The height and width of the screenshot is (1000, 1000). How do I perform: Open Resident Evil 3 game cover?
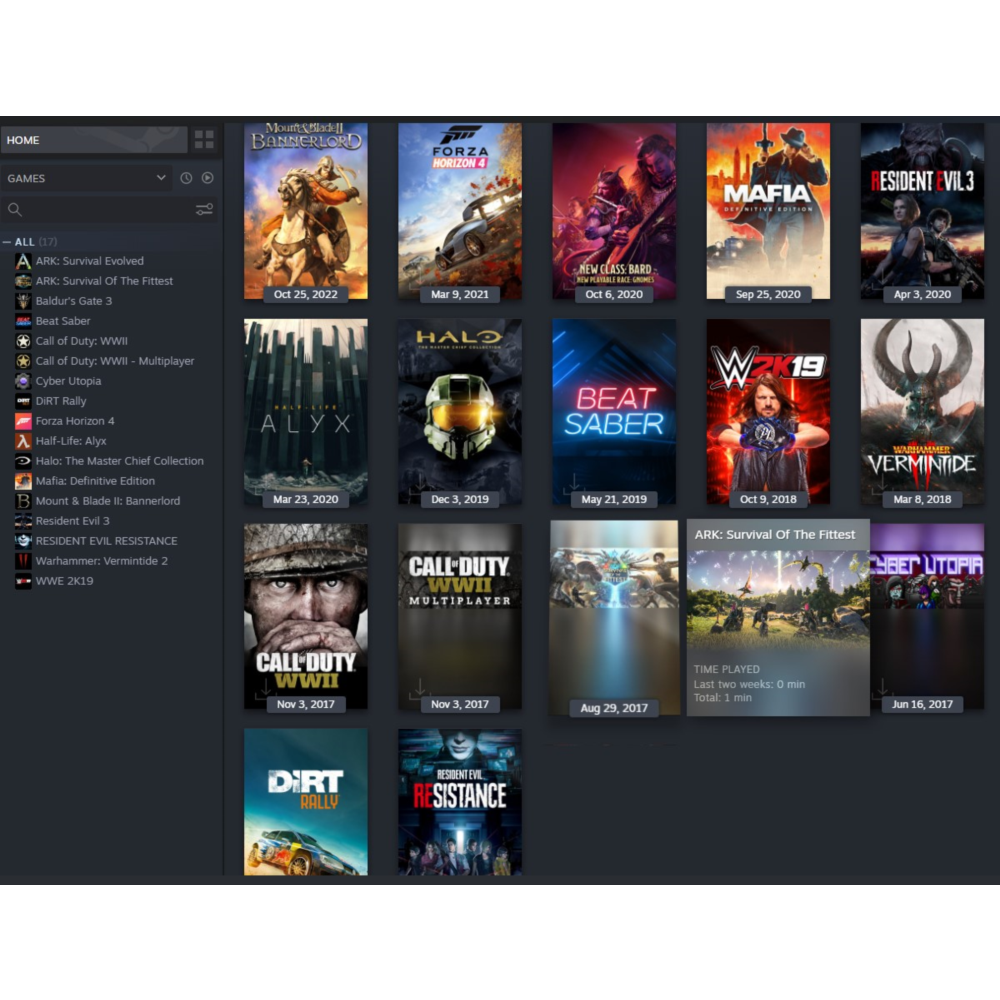point(922,210)
